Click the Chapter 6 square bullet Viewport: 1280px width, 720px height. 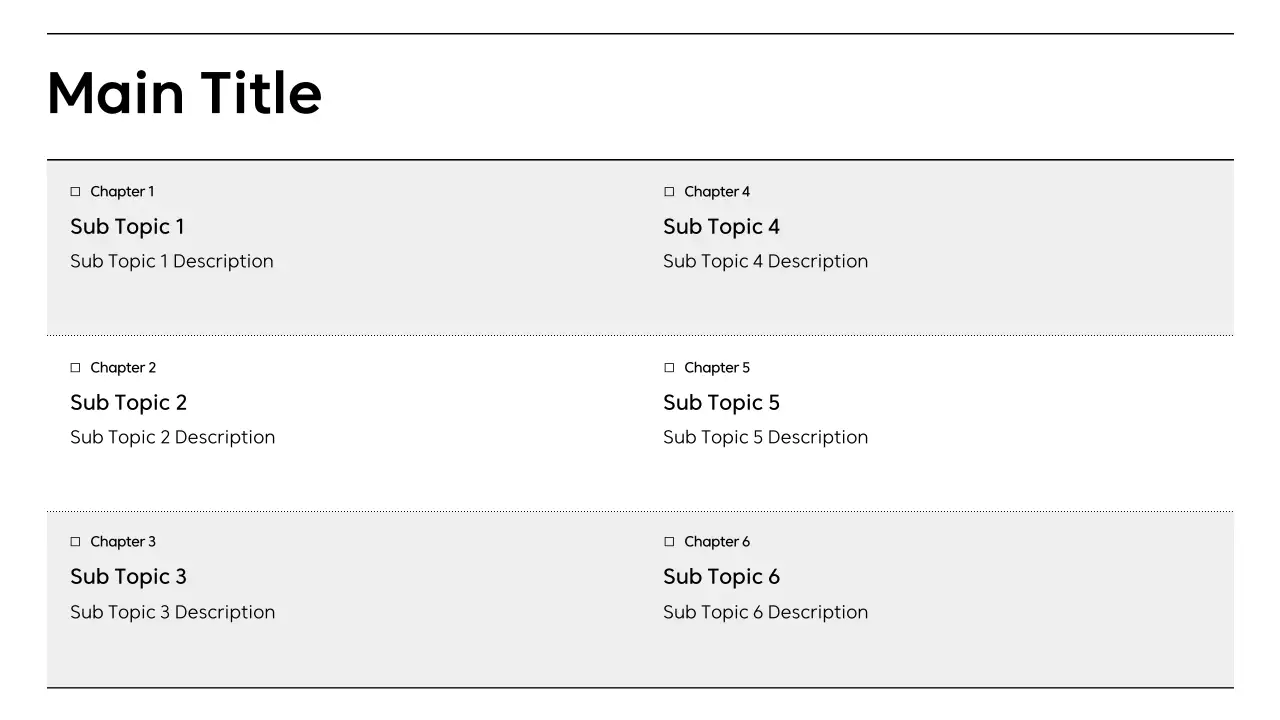[669, 542]
